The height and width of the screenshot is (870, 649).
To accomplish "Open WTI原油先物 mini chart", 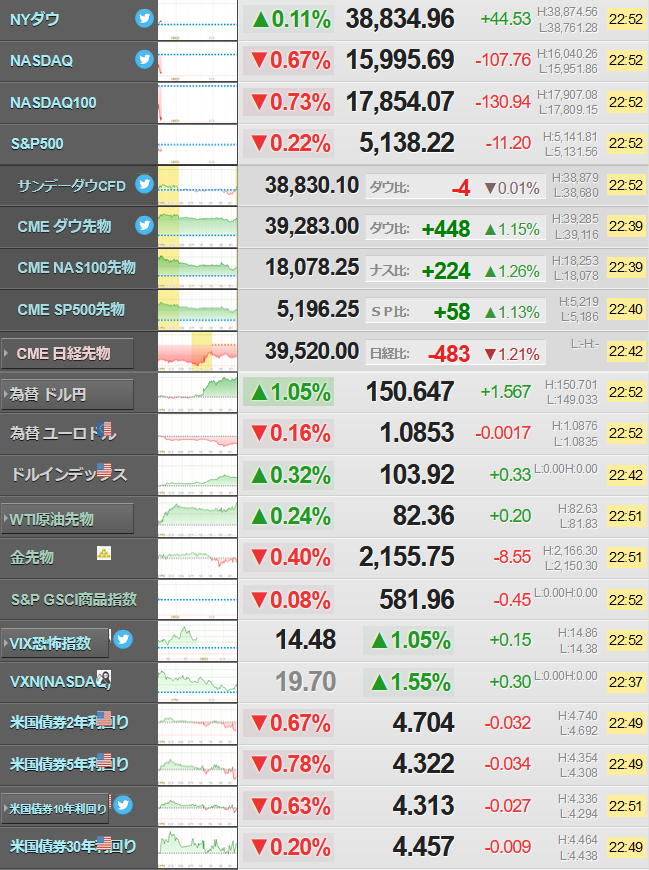I will click(197, 517).
